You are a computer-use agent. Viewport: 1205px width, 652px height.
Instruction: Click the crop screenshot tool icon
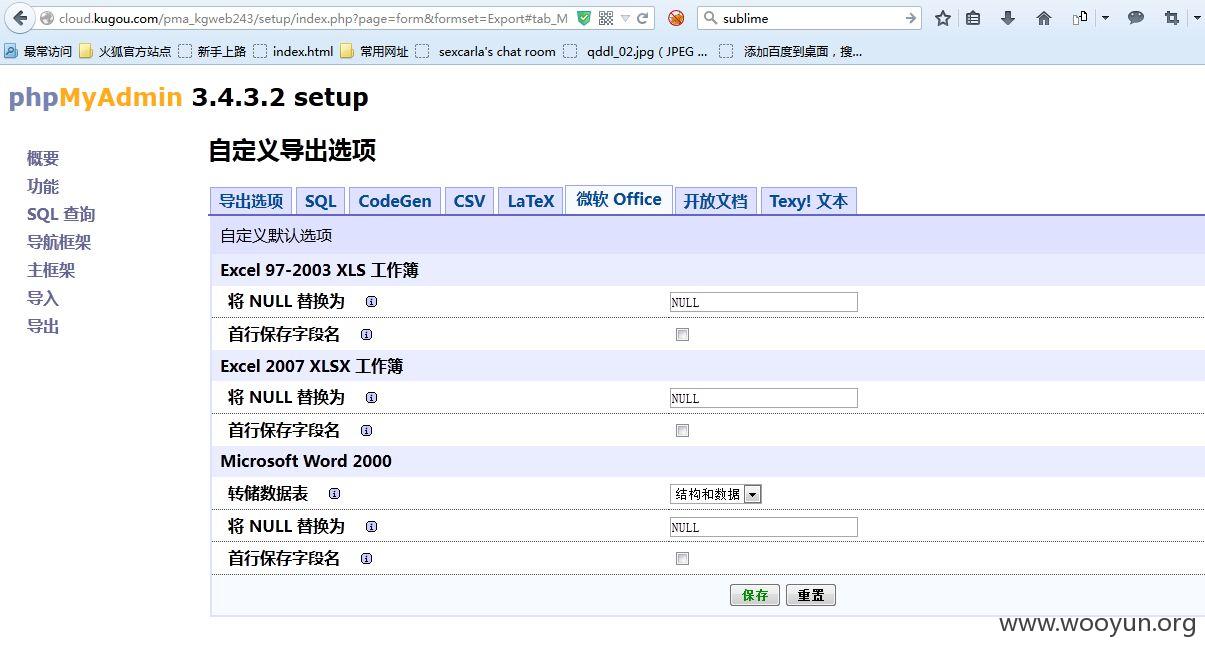pyautogui.click(x=1172, y=18)
